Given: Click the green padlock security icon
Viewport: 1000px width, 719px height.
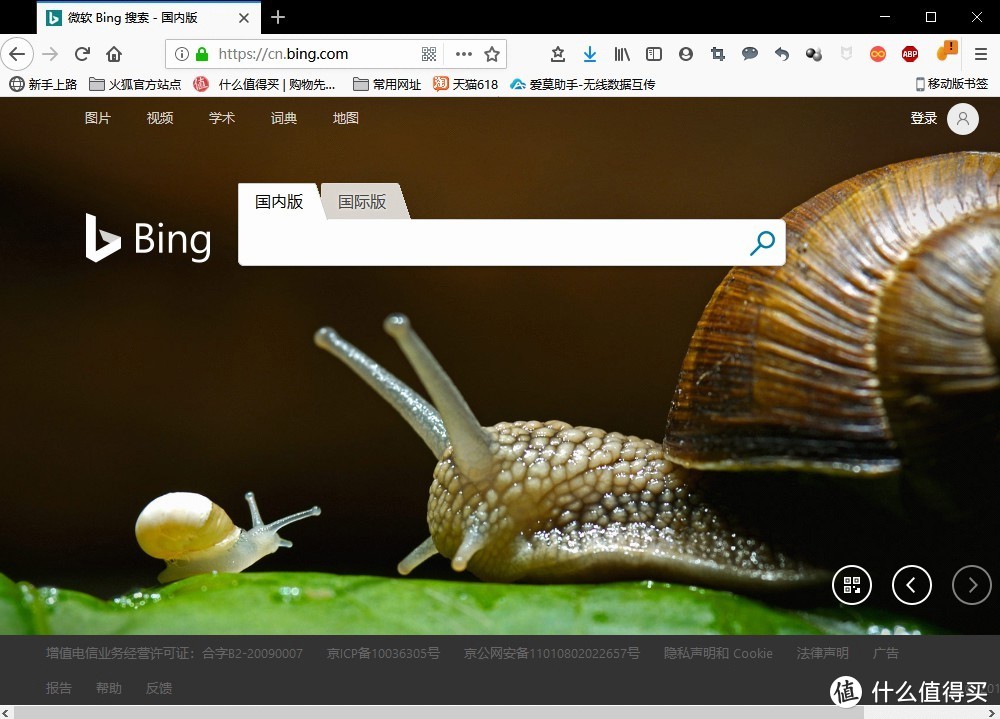Looking at the screenshot, I should point(202,54).
